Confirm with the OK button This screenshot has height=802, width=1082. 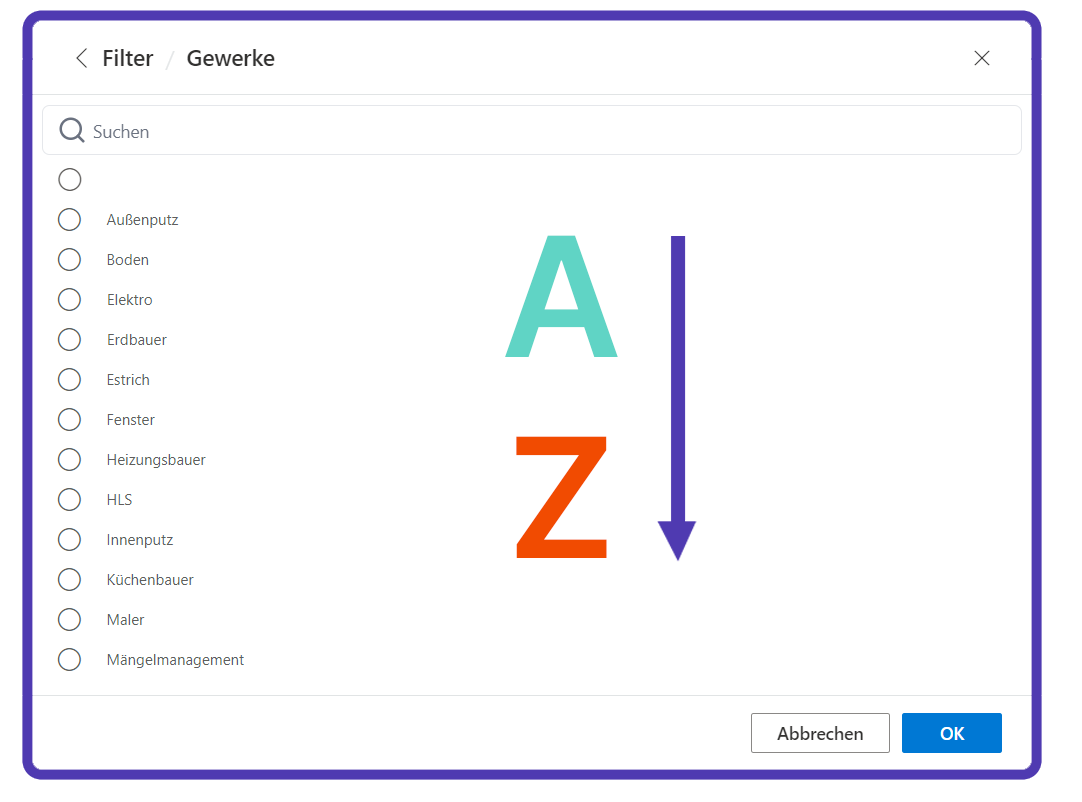click(951, 733)
